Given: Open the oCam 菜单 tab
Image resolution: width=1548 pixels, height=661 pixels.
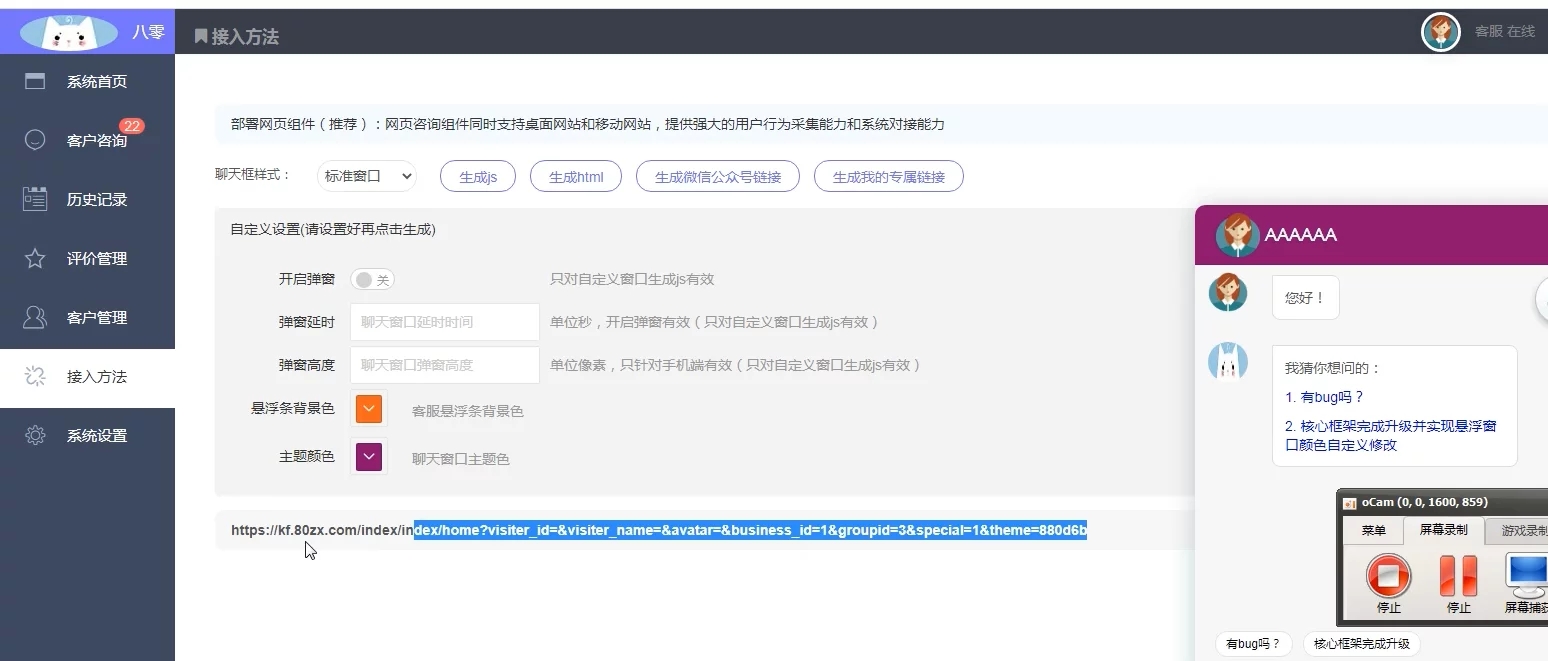Looking at the screenshot, I should (1373, 531).
